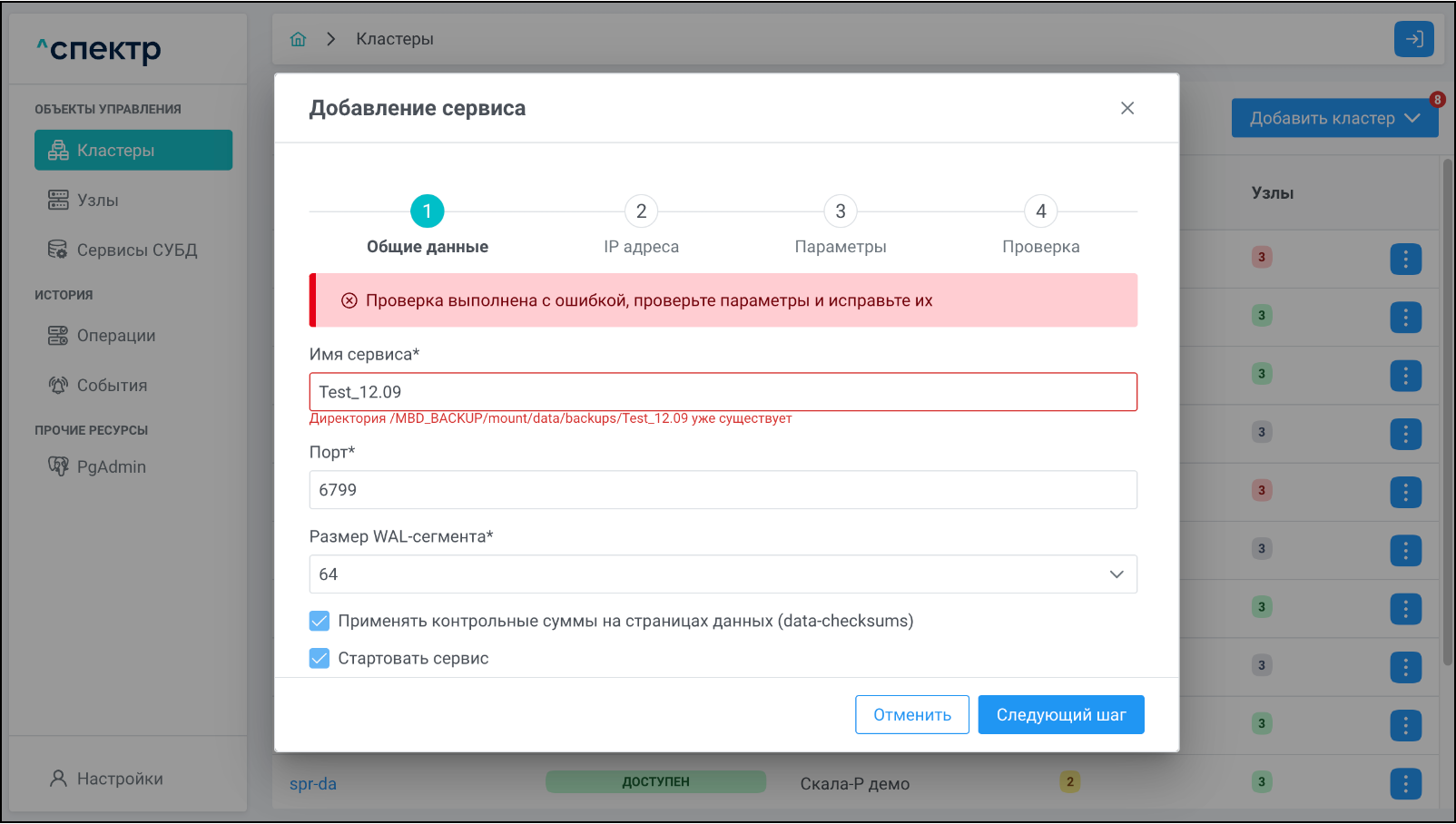Uncheck Стартовать сервис checkbox
This screenshot has height=824, width=1456.
tap(320, 658)
